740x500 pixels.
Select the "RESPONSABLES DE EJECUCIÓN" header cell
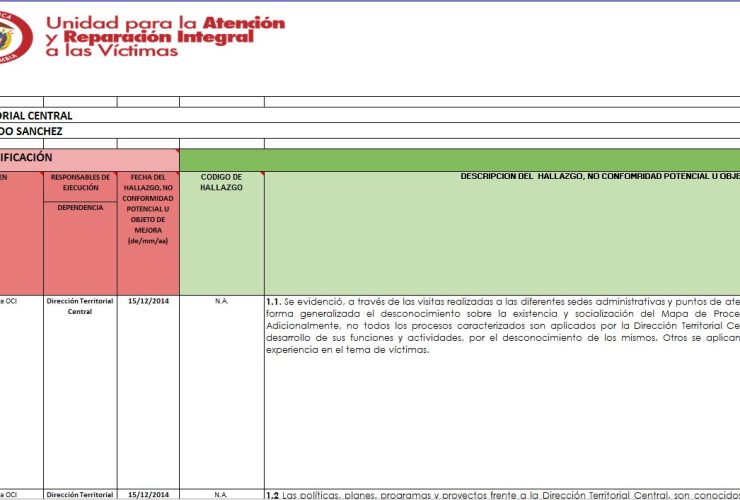tap(80, 186)
